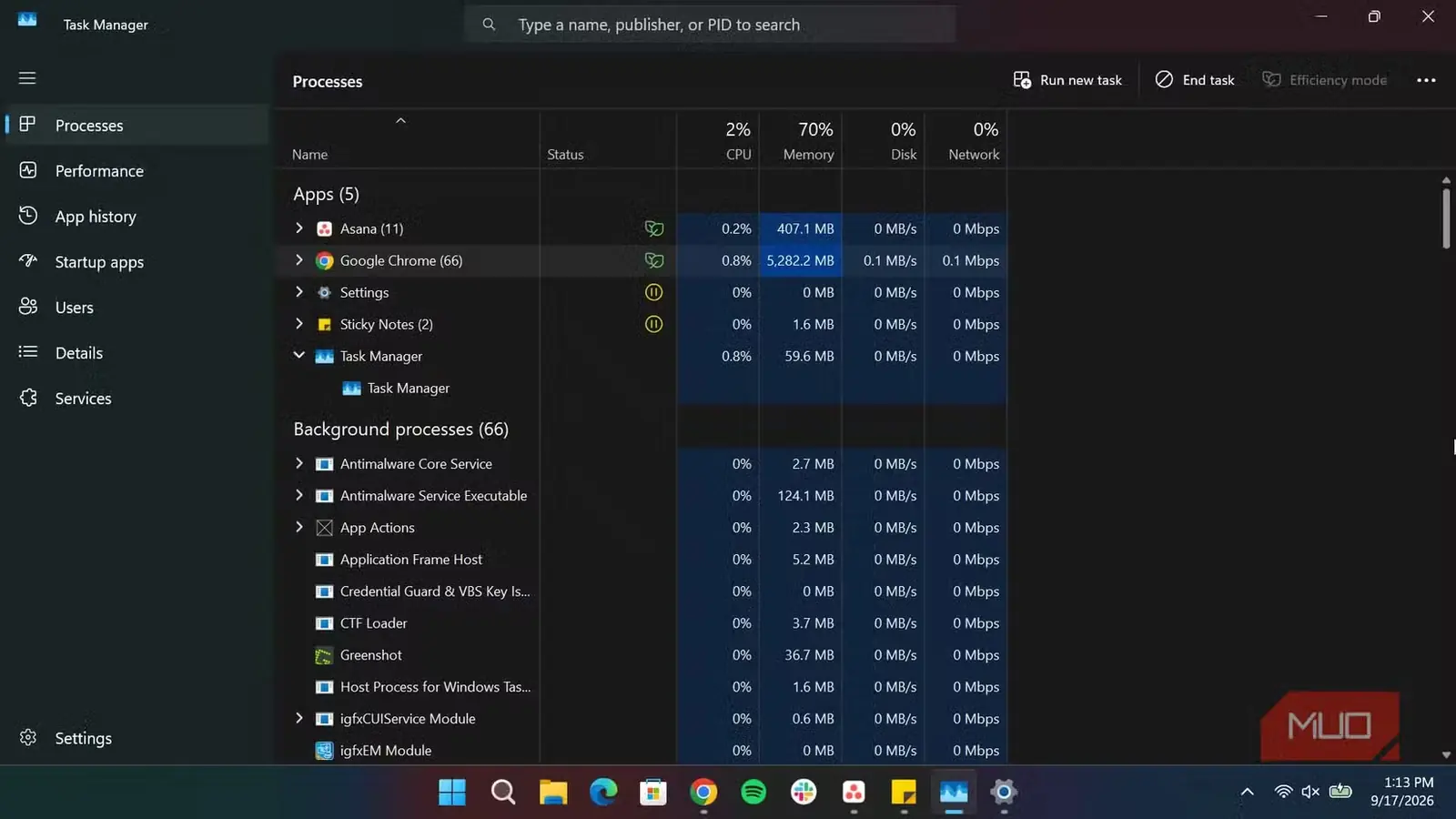Screen dimensions: 1456x819
Task: Click the efficiency mode leaf icon for Google Chrome
Action: coord(653,260)
